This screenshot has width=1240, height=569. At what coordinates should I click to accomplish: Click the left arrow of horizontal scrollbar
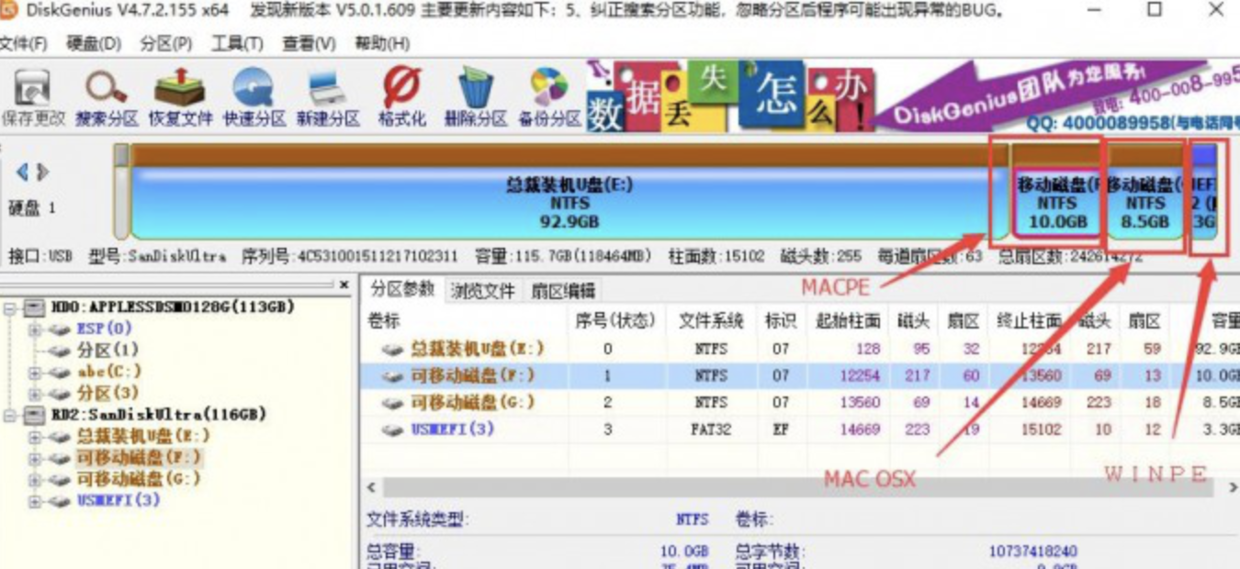tap(371, 487)
